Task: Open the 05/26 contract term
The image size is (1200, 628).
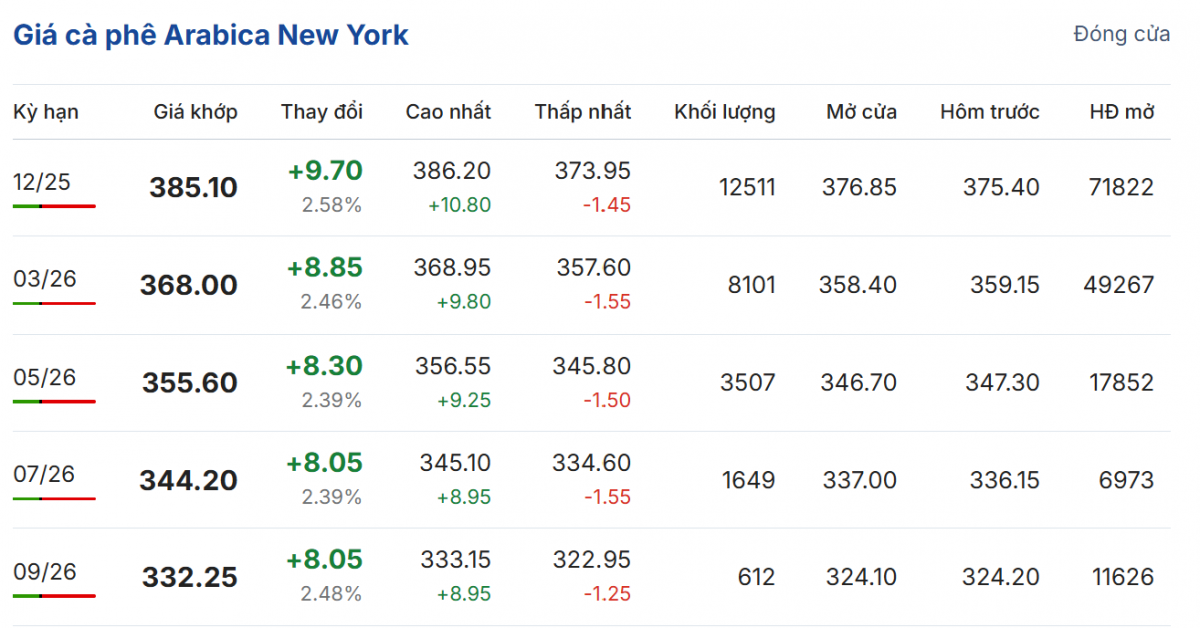Action: coord(44,377)
